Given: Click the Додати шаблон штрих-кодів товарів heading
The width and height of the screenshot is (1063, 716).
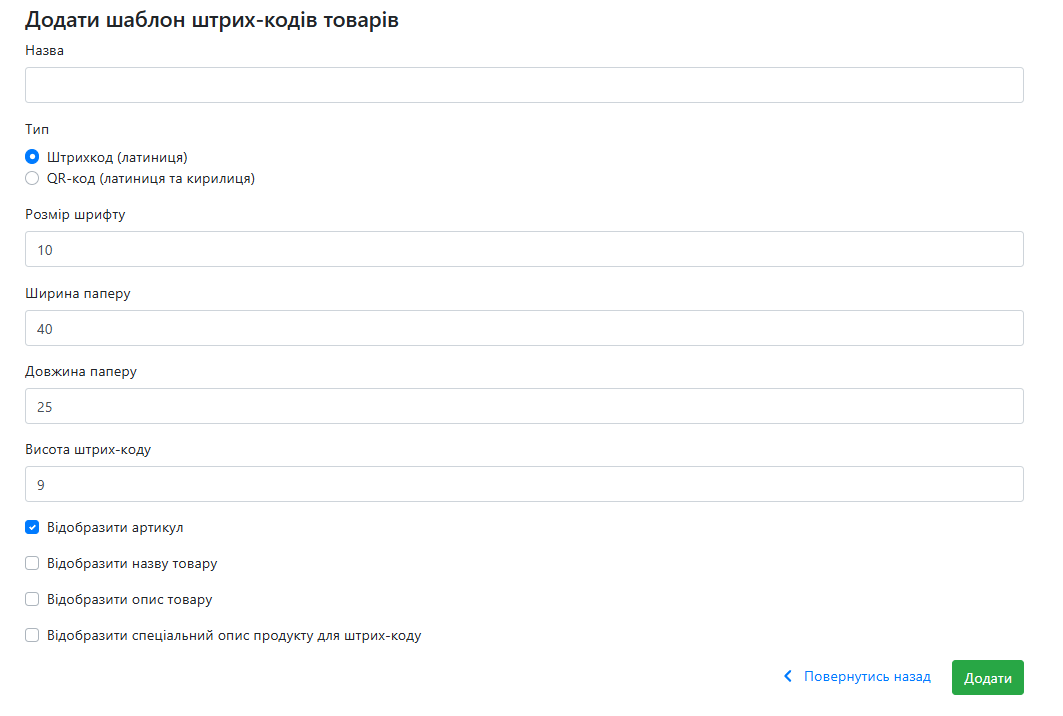Looking at the screenshot, I should [212, 20].
